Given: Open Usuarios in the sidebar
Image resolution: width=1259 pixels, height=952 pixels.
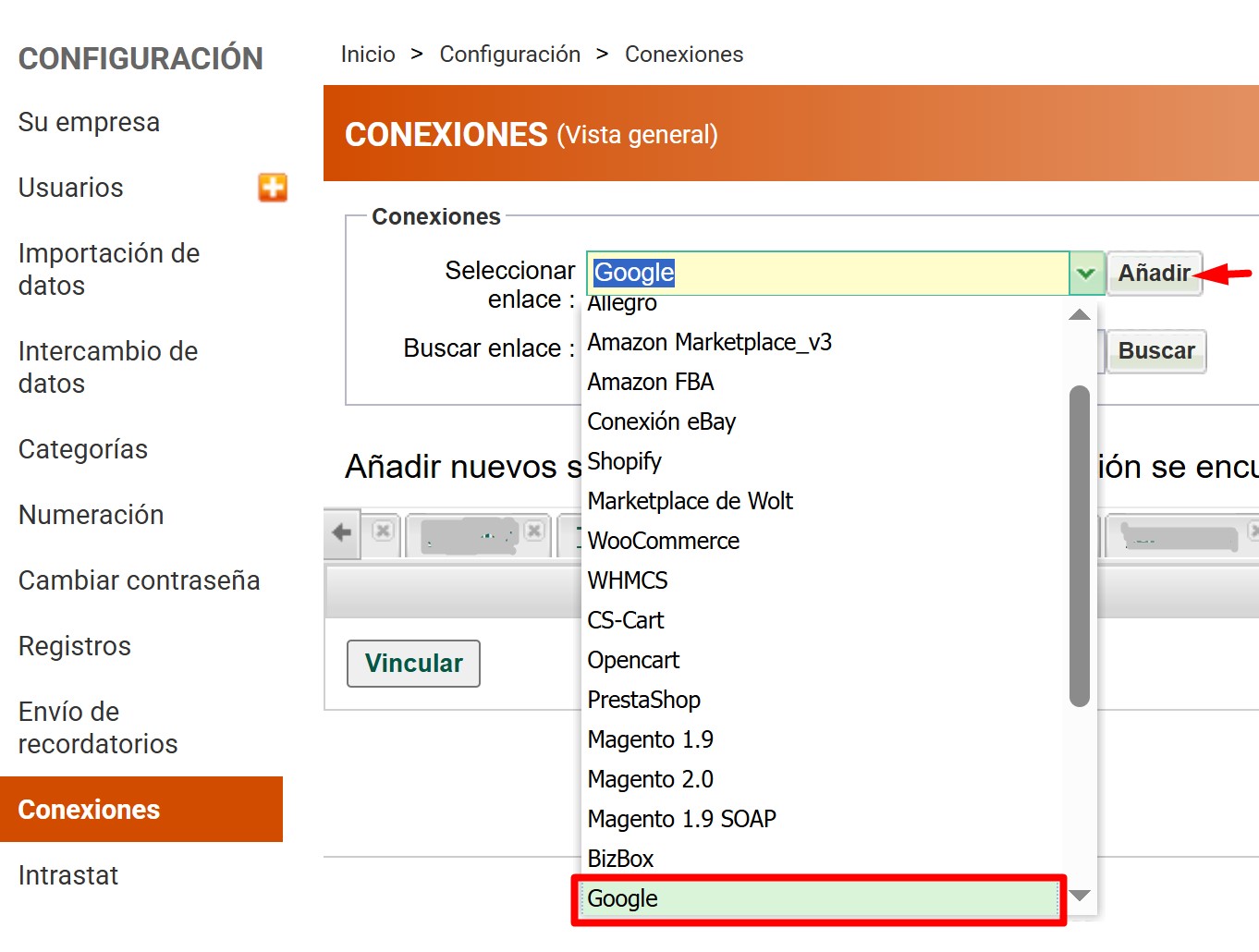Looking at the screenshot, I should pos(70,188).
